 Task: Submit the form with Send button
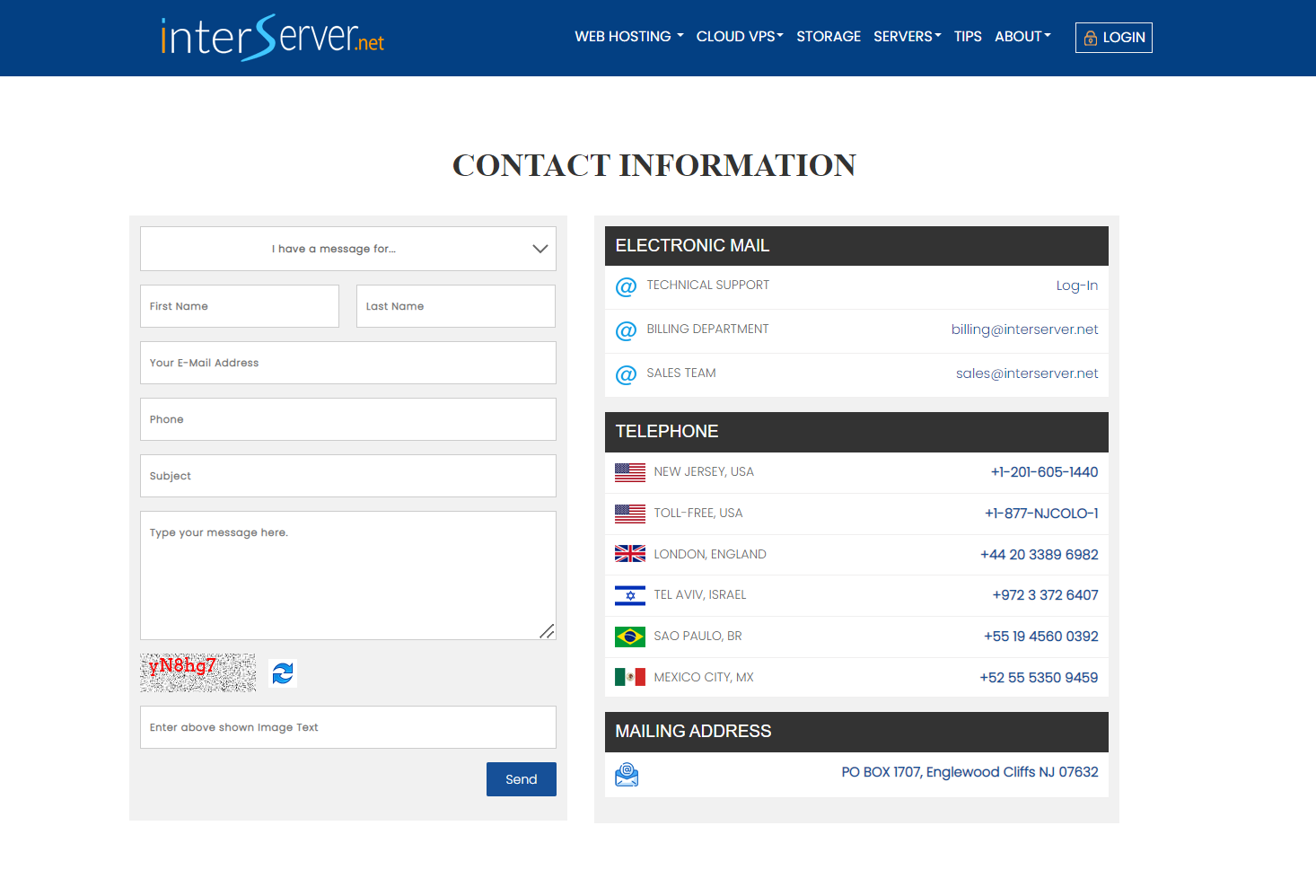[x=522, y=779]
